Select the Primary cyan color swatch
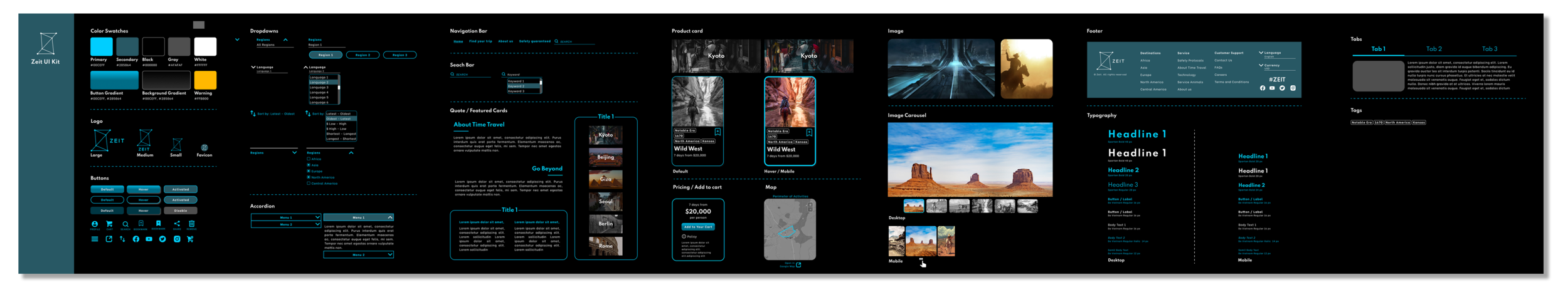1568x287 pixels. (x=102, y=47)
